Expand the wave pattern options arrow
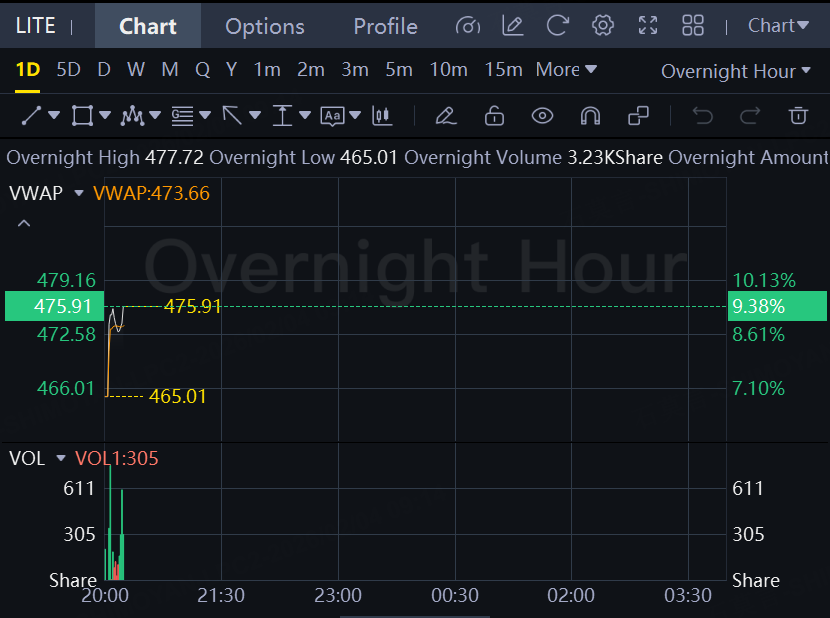 (x=155, y=115)
